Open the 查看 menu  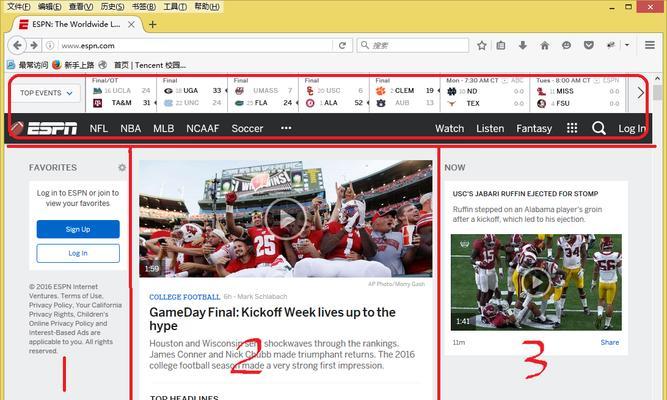tap(81, 6)
